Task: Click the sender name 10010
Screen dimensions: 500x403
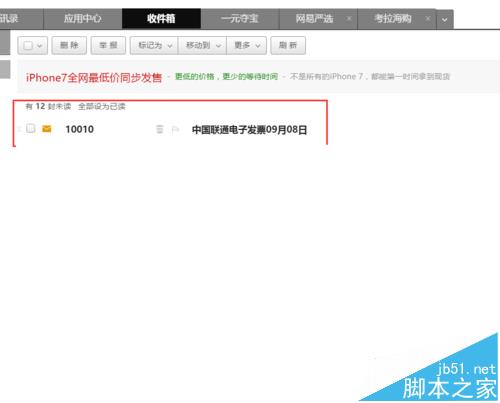Action: click(x=79, y=129)
